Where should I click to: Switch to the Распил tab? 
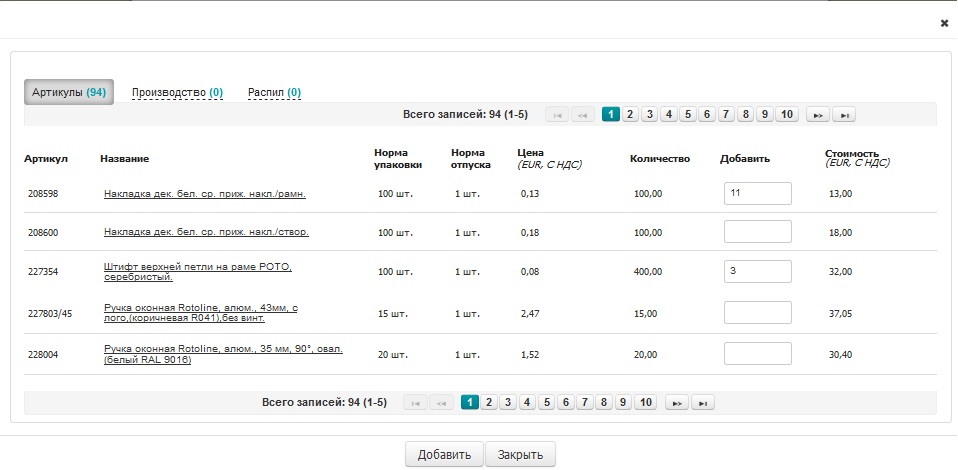click(x=274, y=93)
